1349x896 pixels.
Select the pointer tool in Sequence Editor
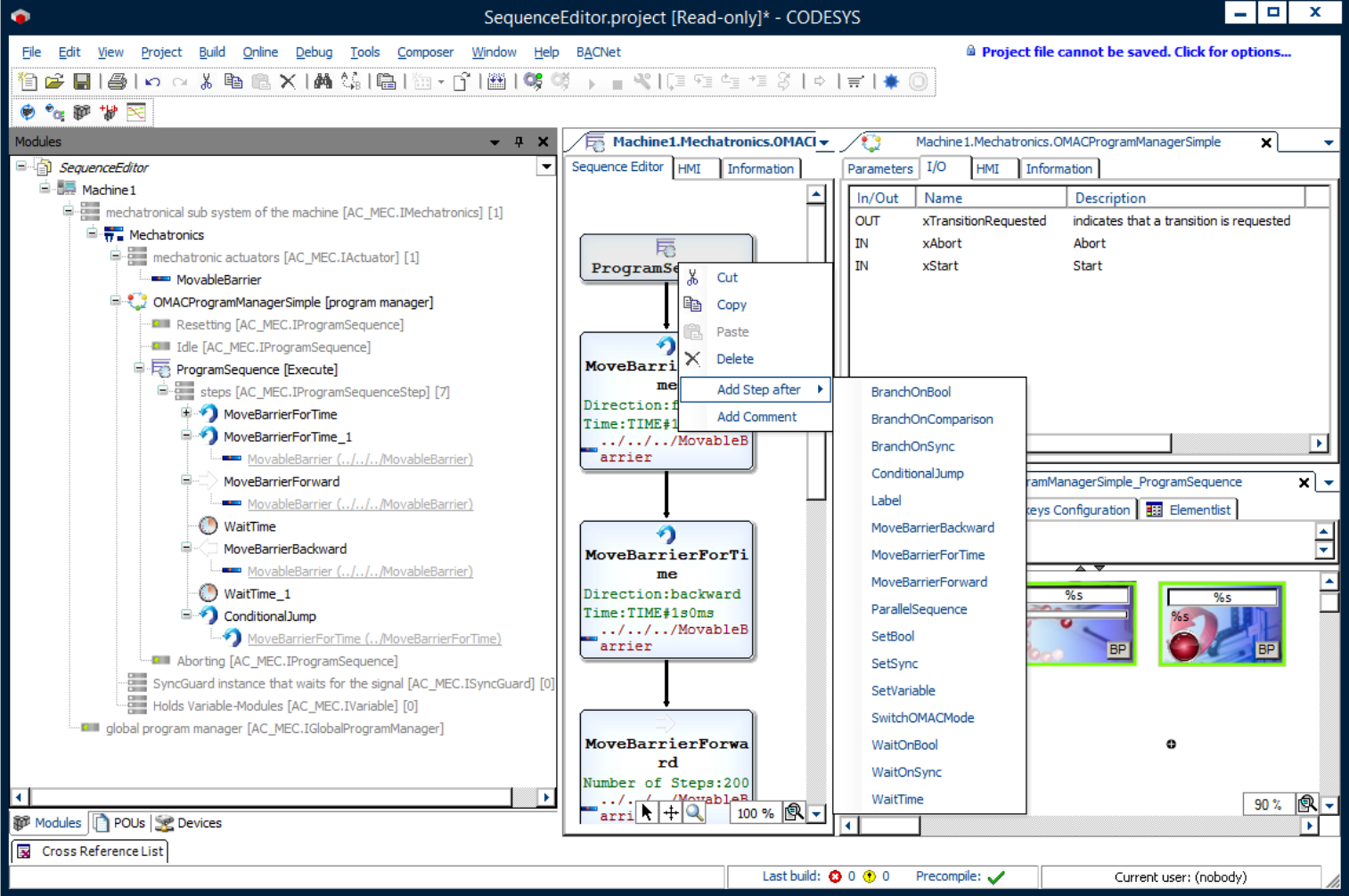[647, 811]
